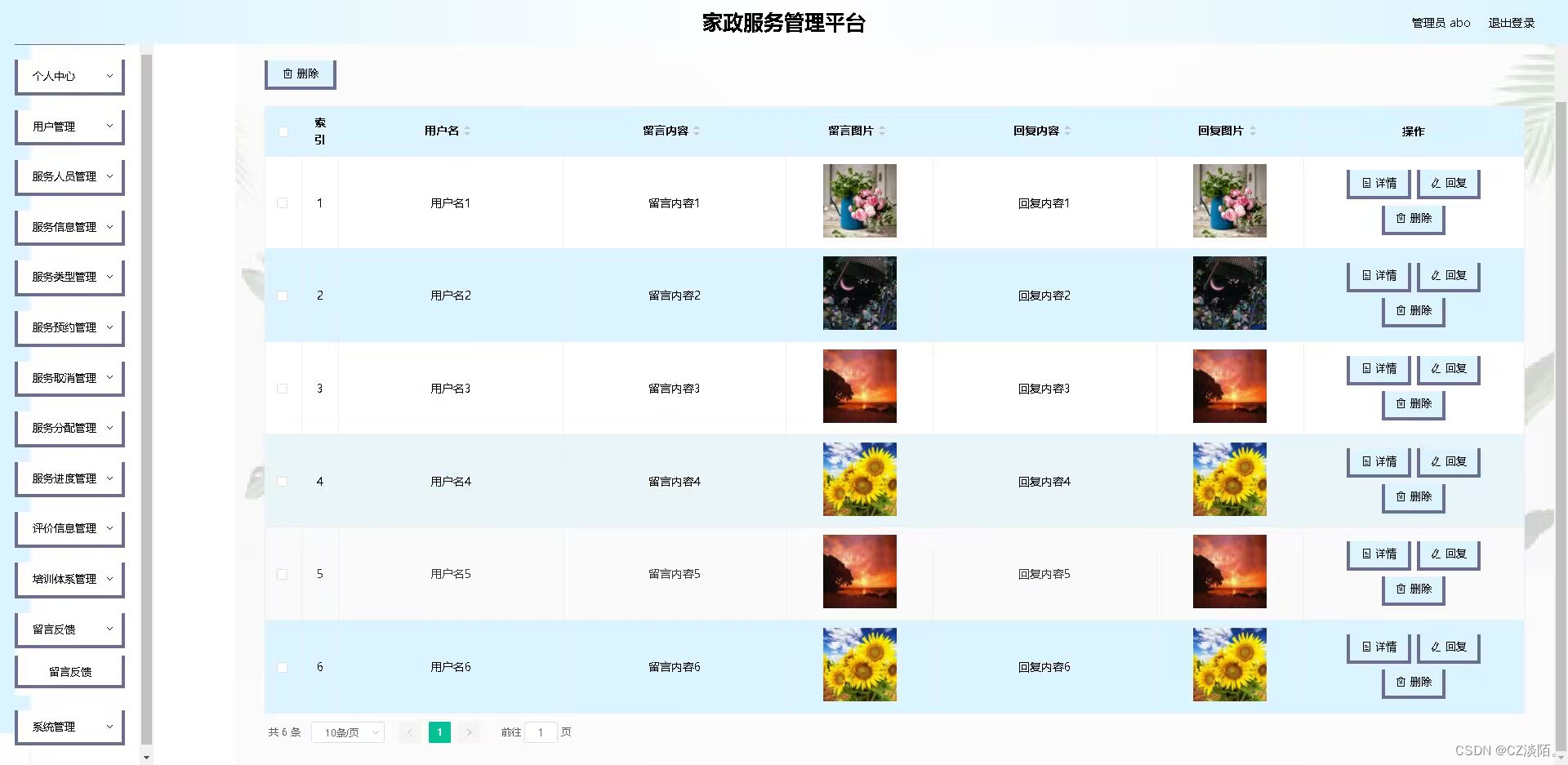
Task: Check the checkbox for row 用户名5
Action: (x=283, y=574)
